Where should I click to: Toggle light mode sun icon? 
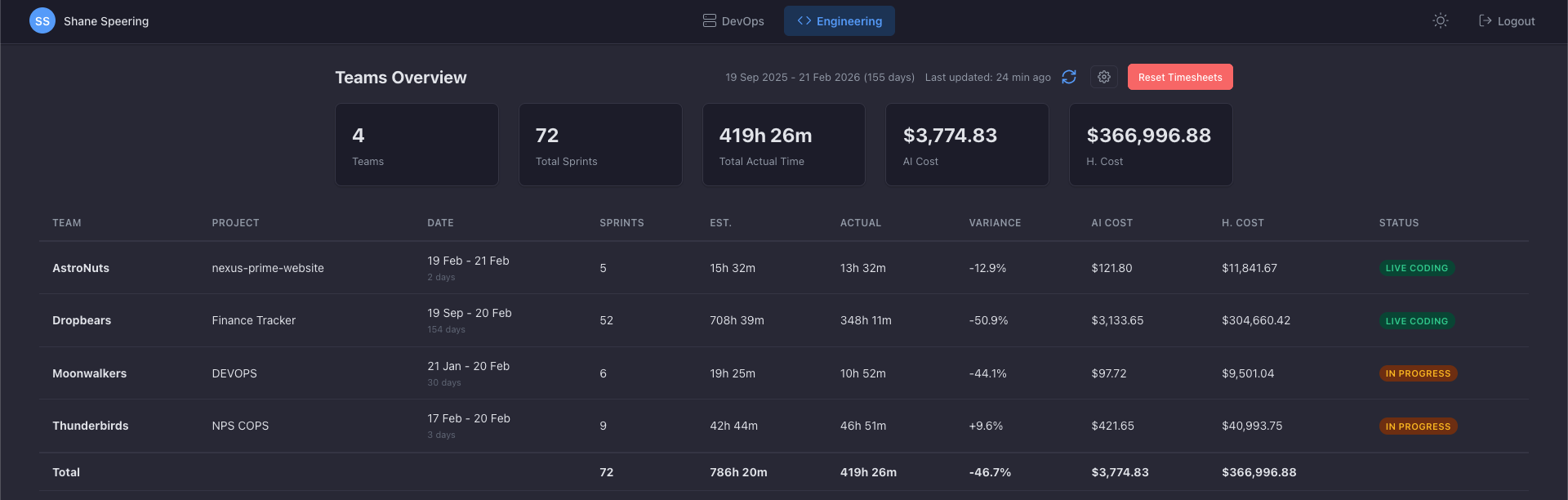pos(1441,21)
